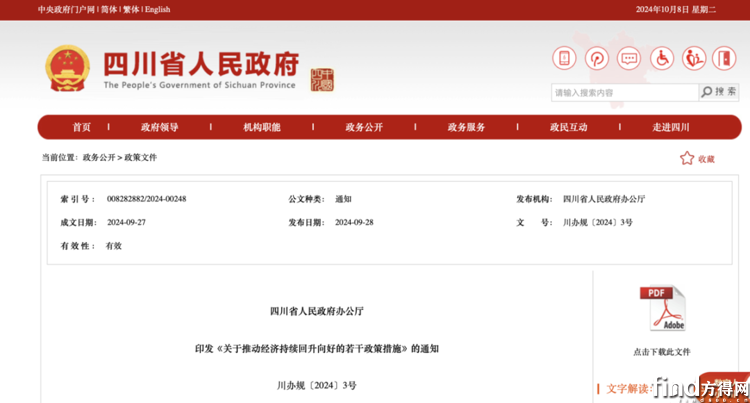Click 政策文件 in the breadcrumb
Viewport: 750px width, 403px height.
(x=140, y=158)
